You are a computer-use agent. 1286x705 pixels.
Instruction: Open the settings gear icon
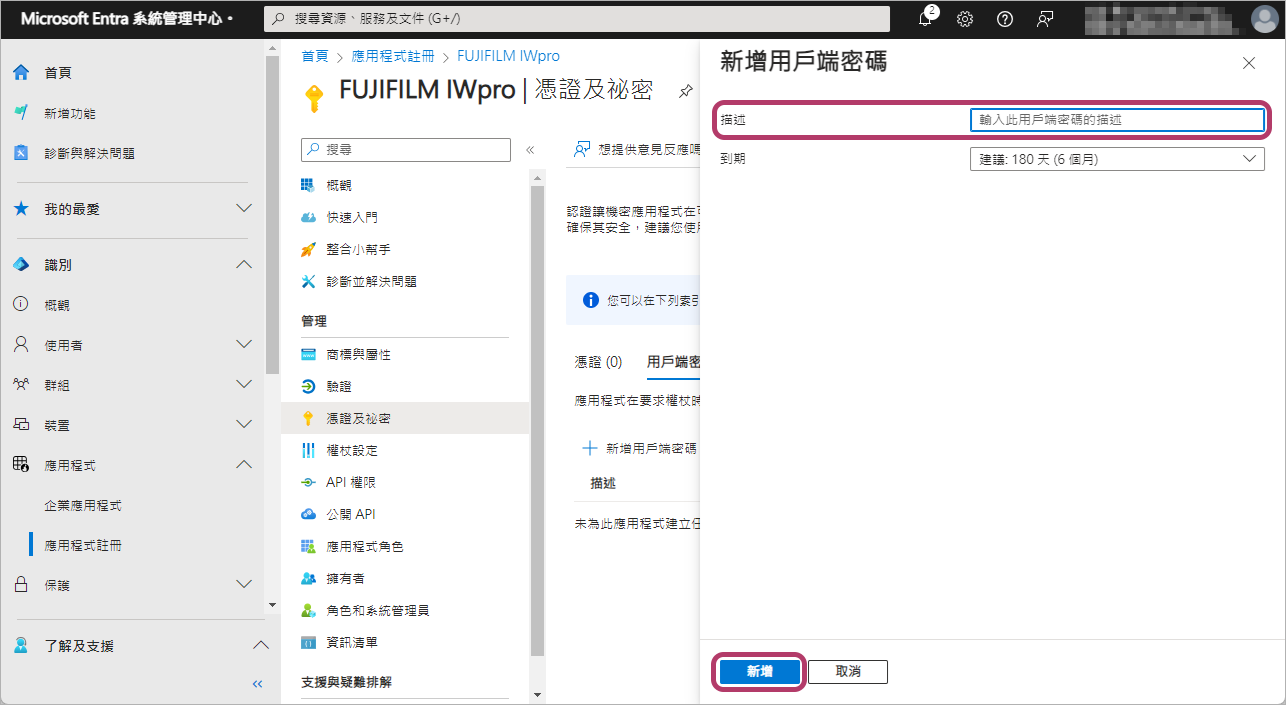tap(965, 19)
